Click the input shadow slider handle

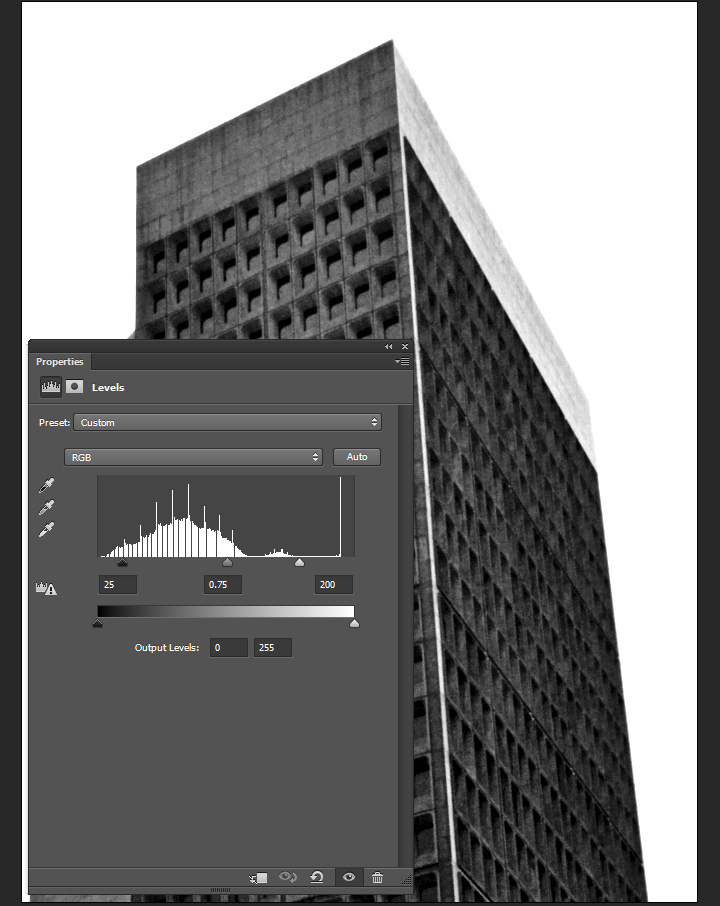click(122, 562)
